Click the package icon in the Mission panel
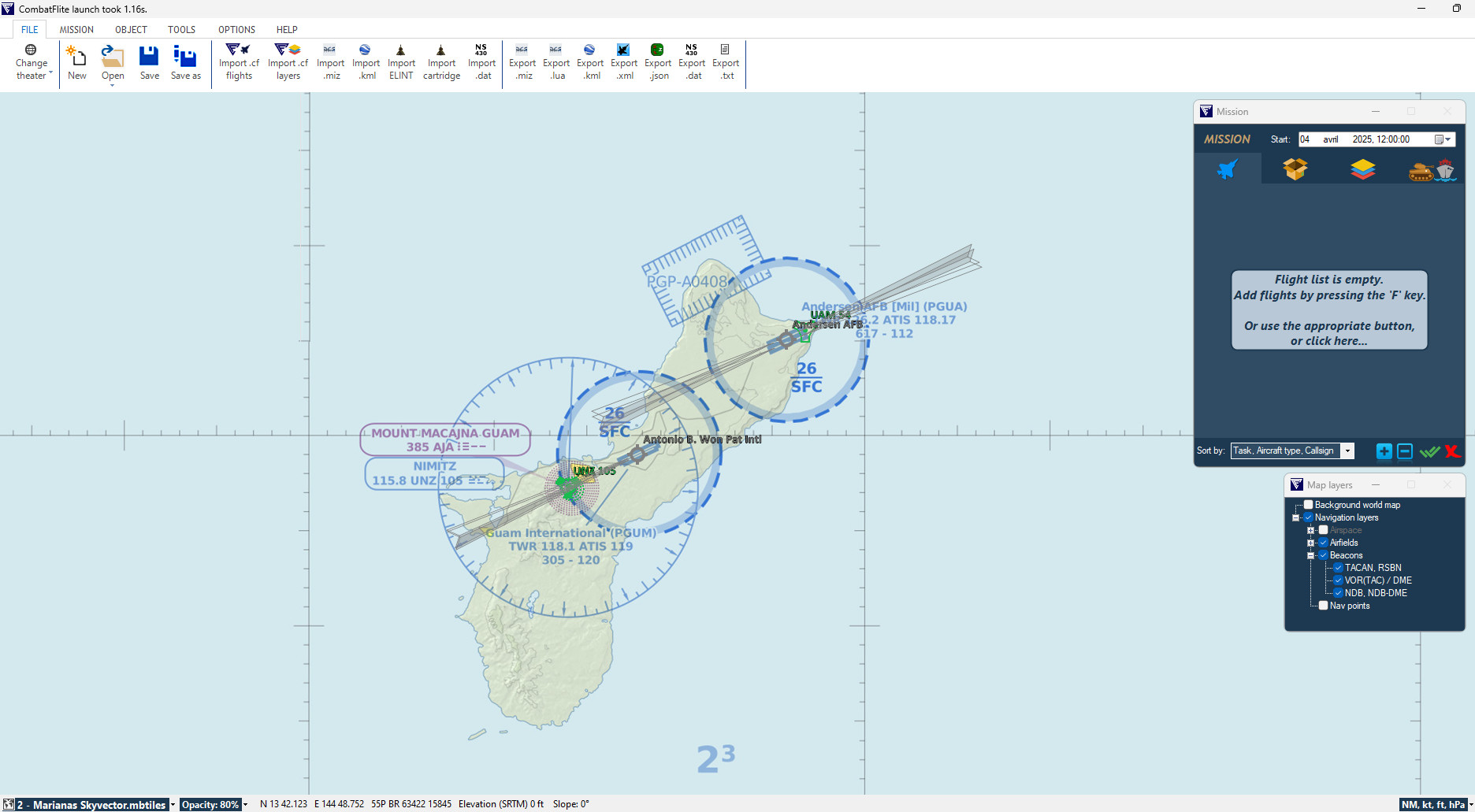The width and height of the screenshot is (1475, 812). [x=1295, y=168]
